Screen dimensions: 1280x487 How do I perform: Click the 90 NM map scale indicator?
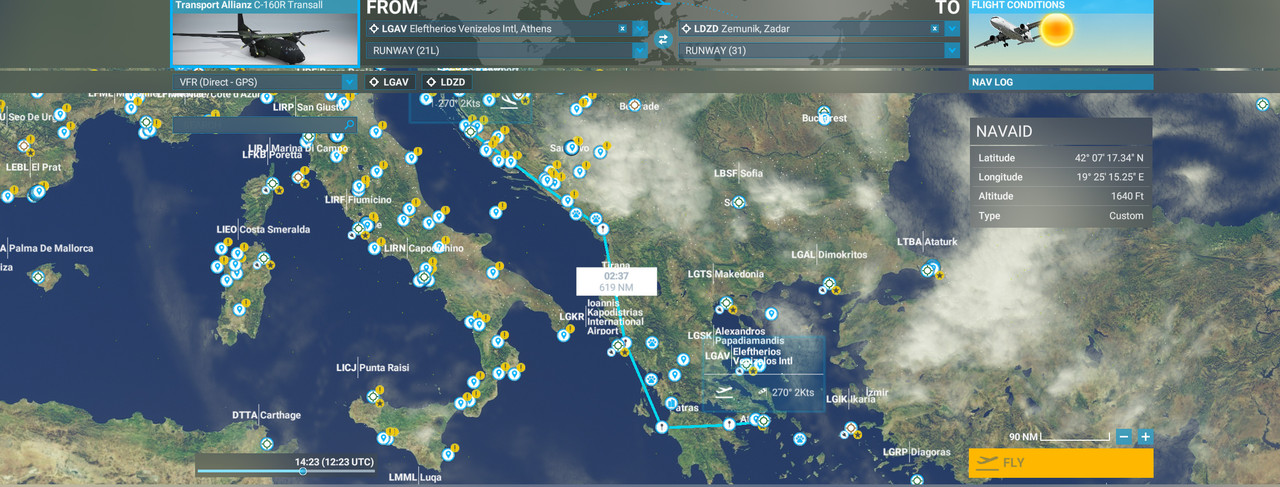1060,437
